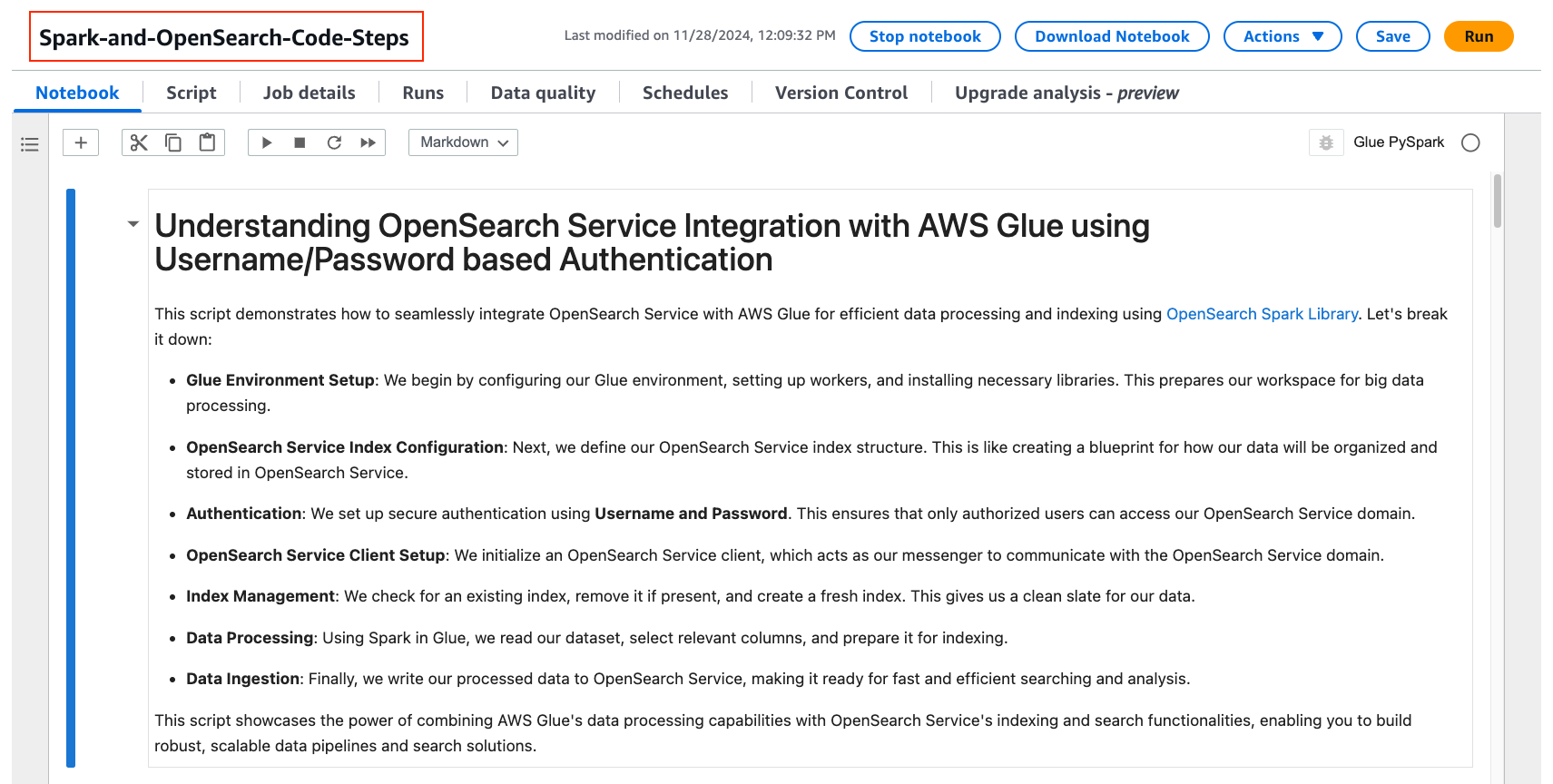Paste cell from clipboard
The height and width of the screenshot is (784, 1553).
[208, 142]
